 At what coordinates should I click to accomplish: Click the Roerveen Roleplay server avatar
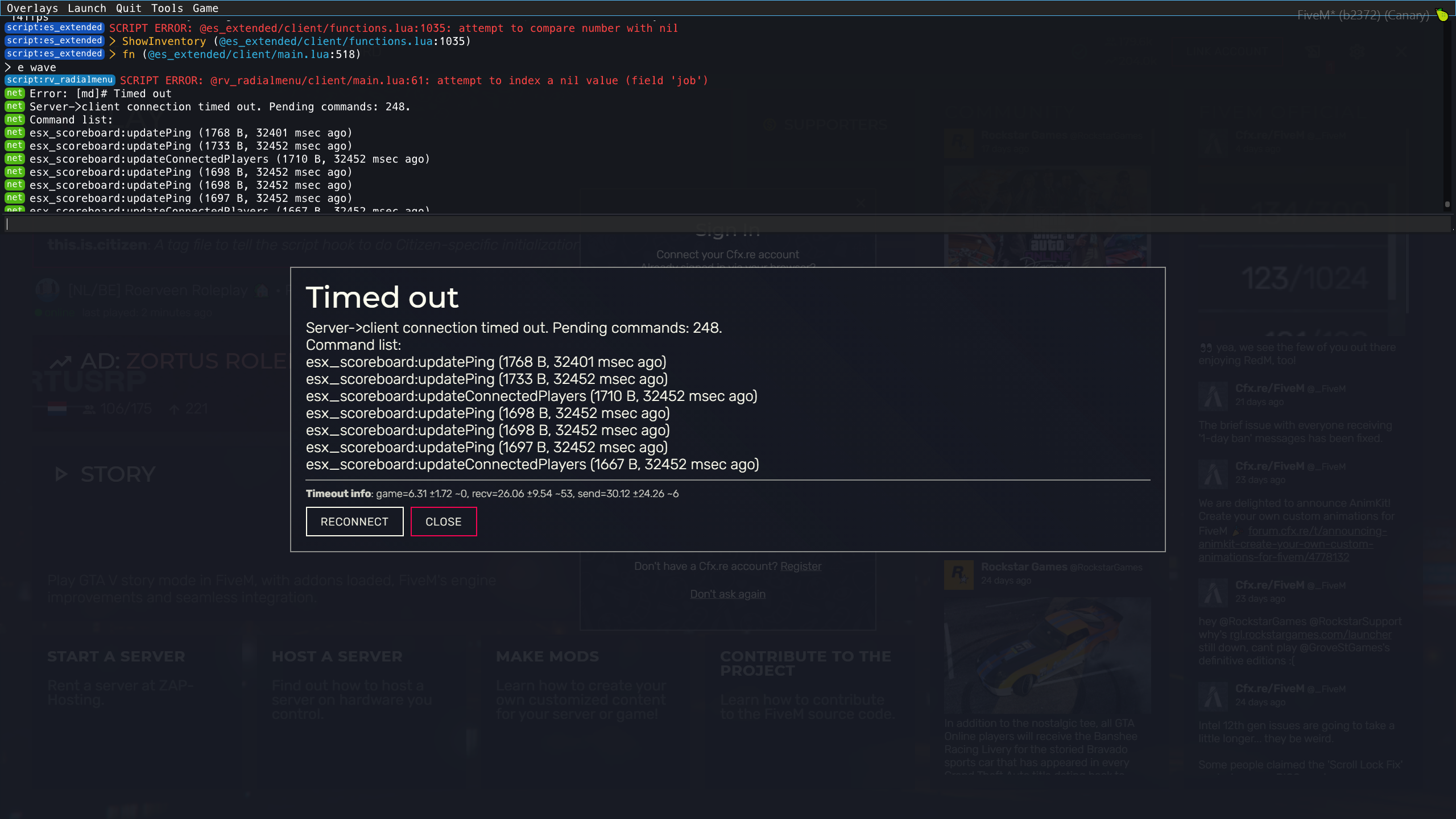tap(47, 290)
